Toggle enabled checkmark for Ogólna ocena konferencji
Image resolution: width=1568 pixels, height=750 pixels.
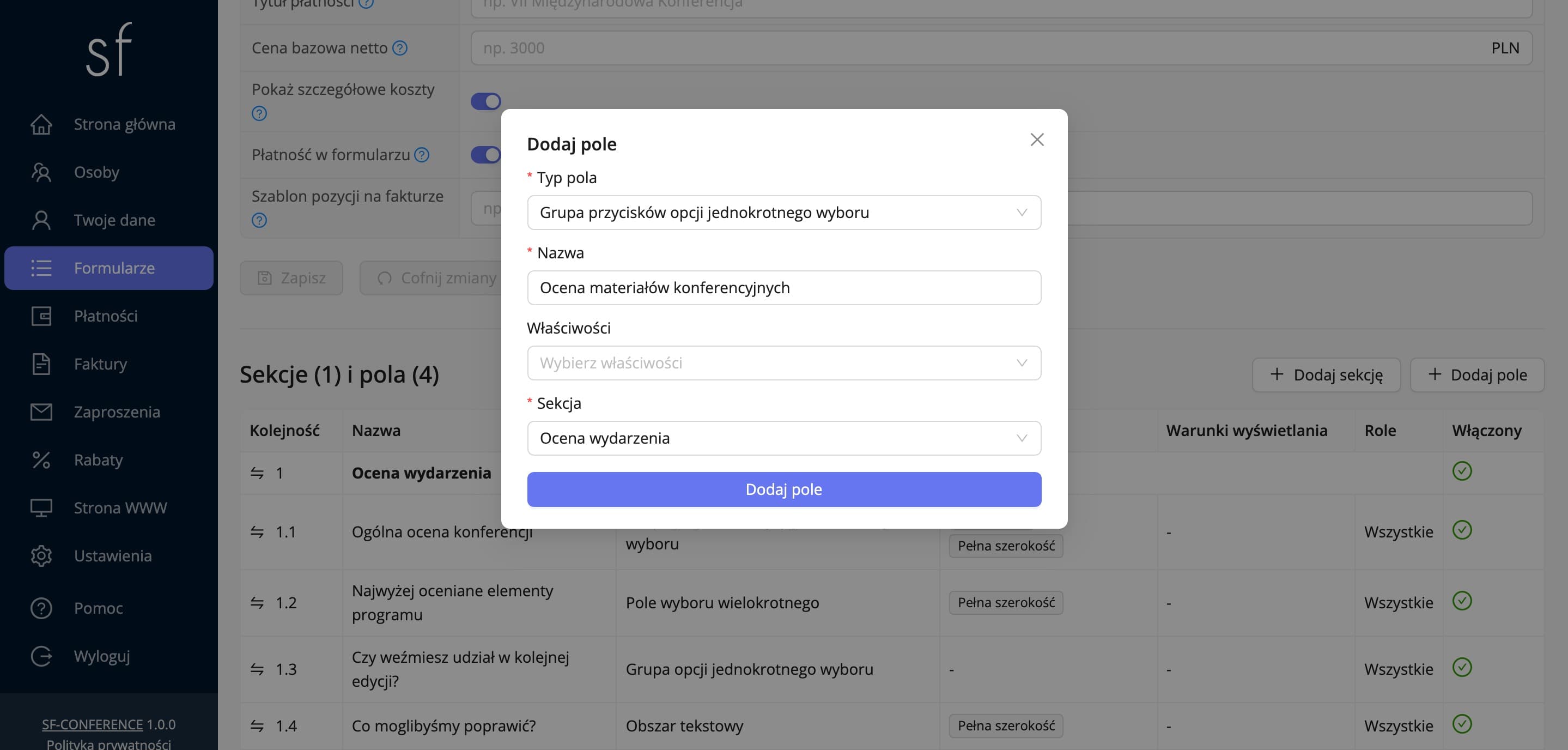coord(1462,530)
